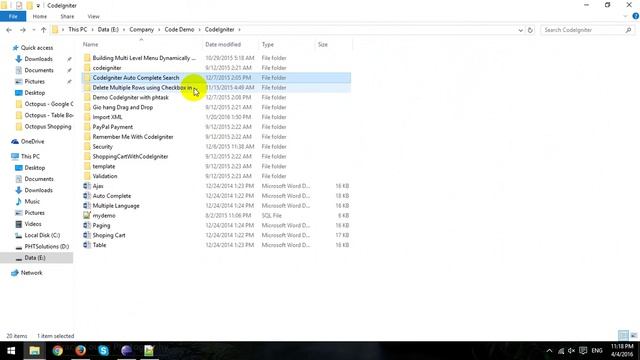Open Skype from taskbar
This screenshot has width=640, height=360.
pyautogui.click(x=103, y=351)
